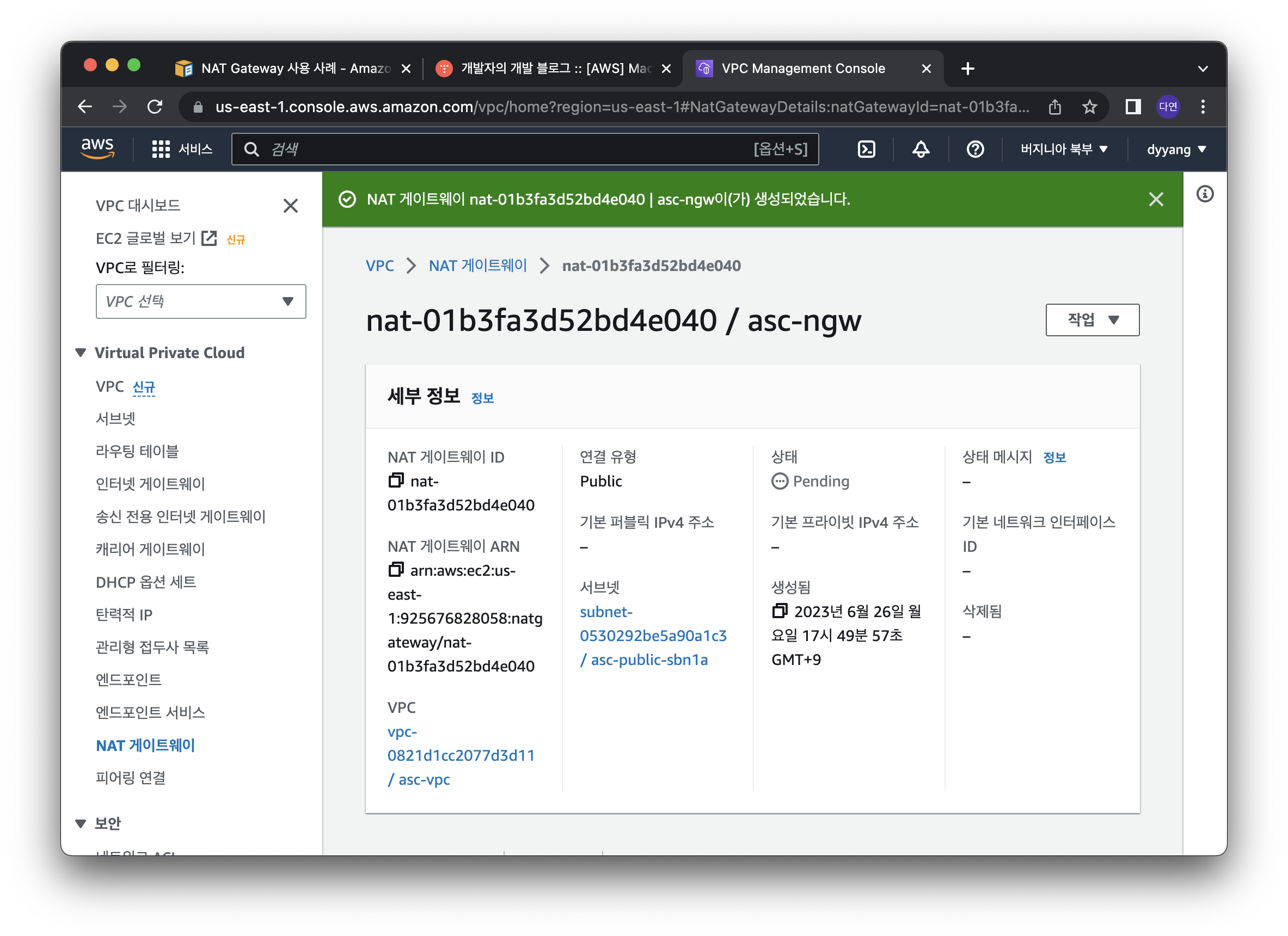
Task: Open 송신 전용 인터넷 게이트웨이
Action: pos(181,516)
